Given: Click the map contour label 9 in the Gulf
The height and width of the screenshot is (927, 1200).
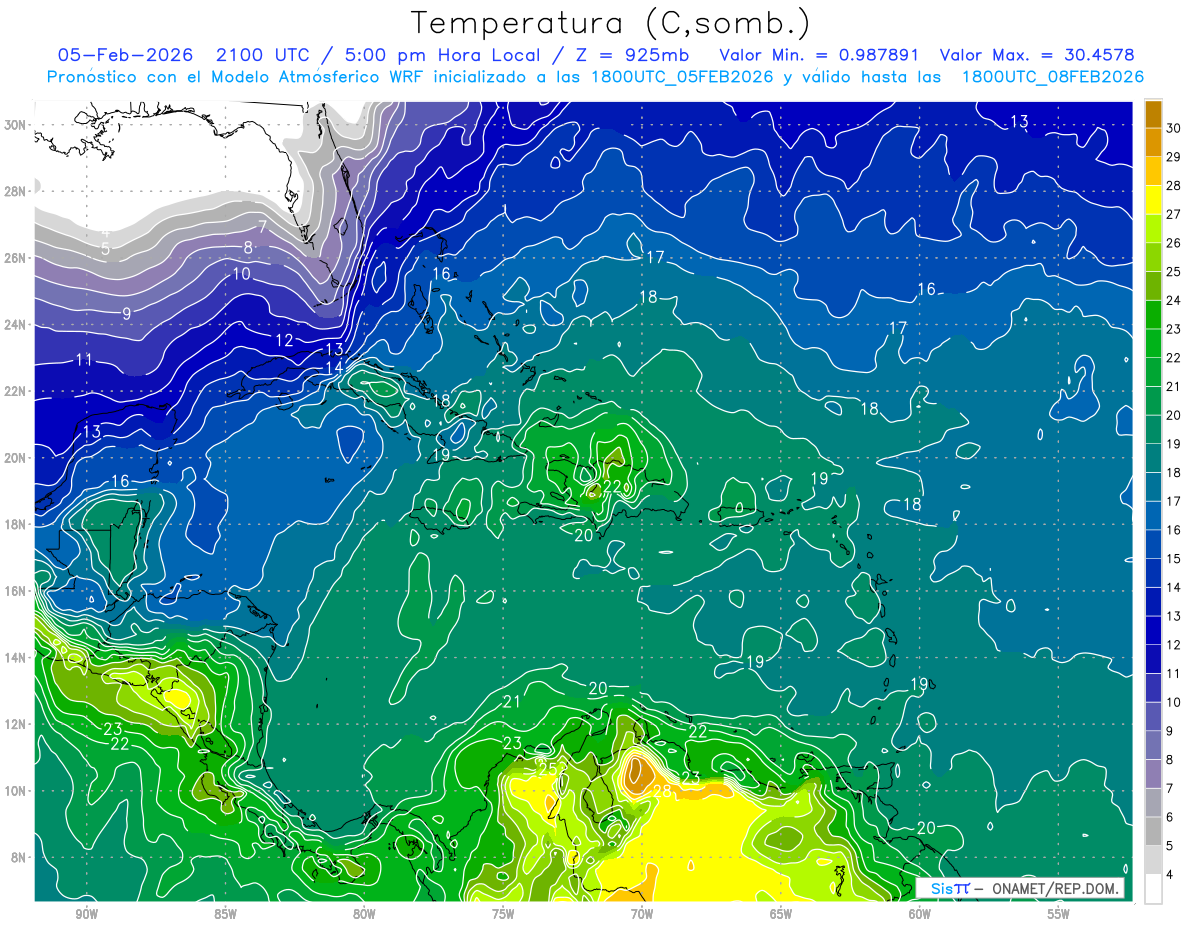Looking at the screenshot, I should 127,314.
